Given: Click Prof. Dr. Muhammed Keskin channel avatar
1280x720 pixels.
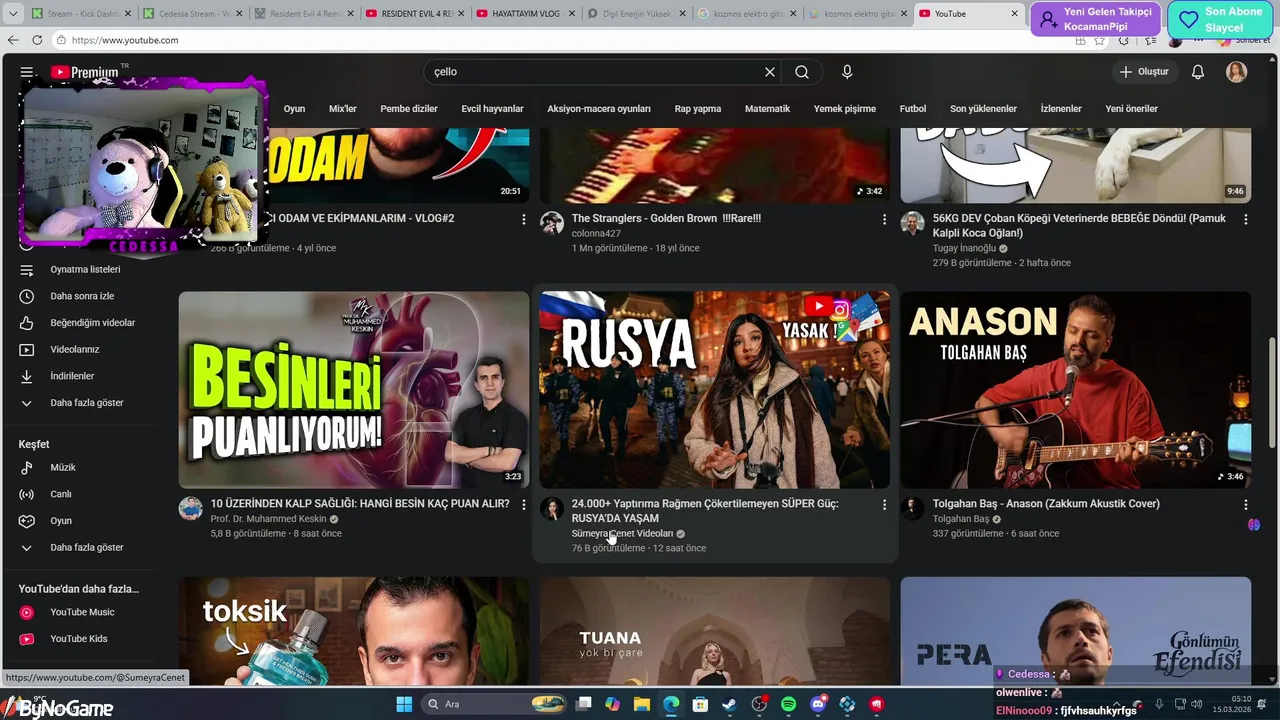Looking at the screenshot, I should pos(190,509).
